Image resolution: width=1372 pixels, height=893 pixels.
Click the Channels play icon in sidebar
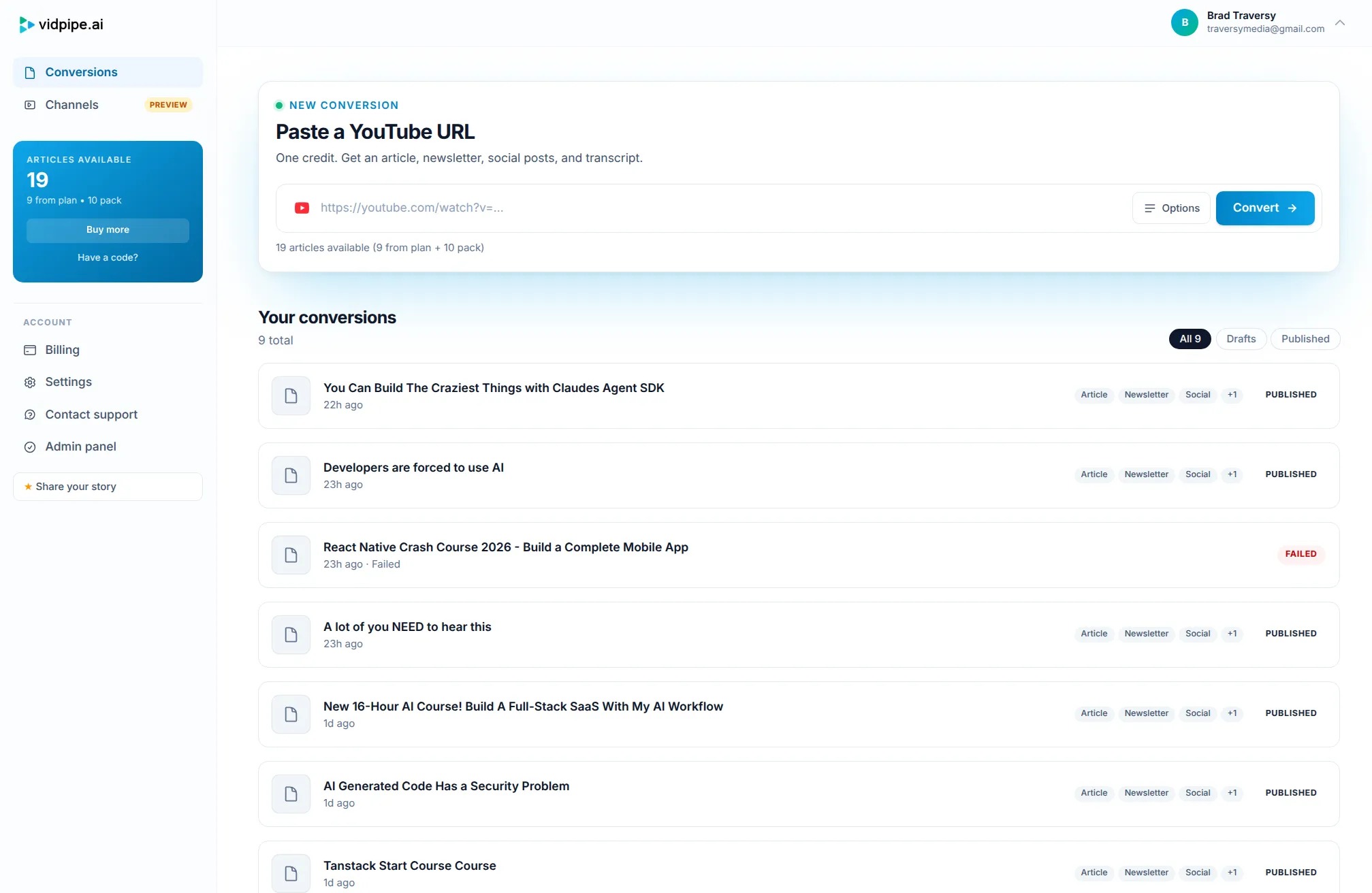pyautogui.click(x=30, y=105)
